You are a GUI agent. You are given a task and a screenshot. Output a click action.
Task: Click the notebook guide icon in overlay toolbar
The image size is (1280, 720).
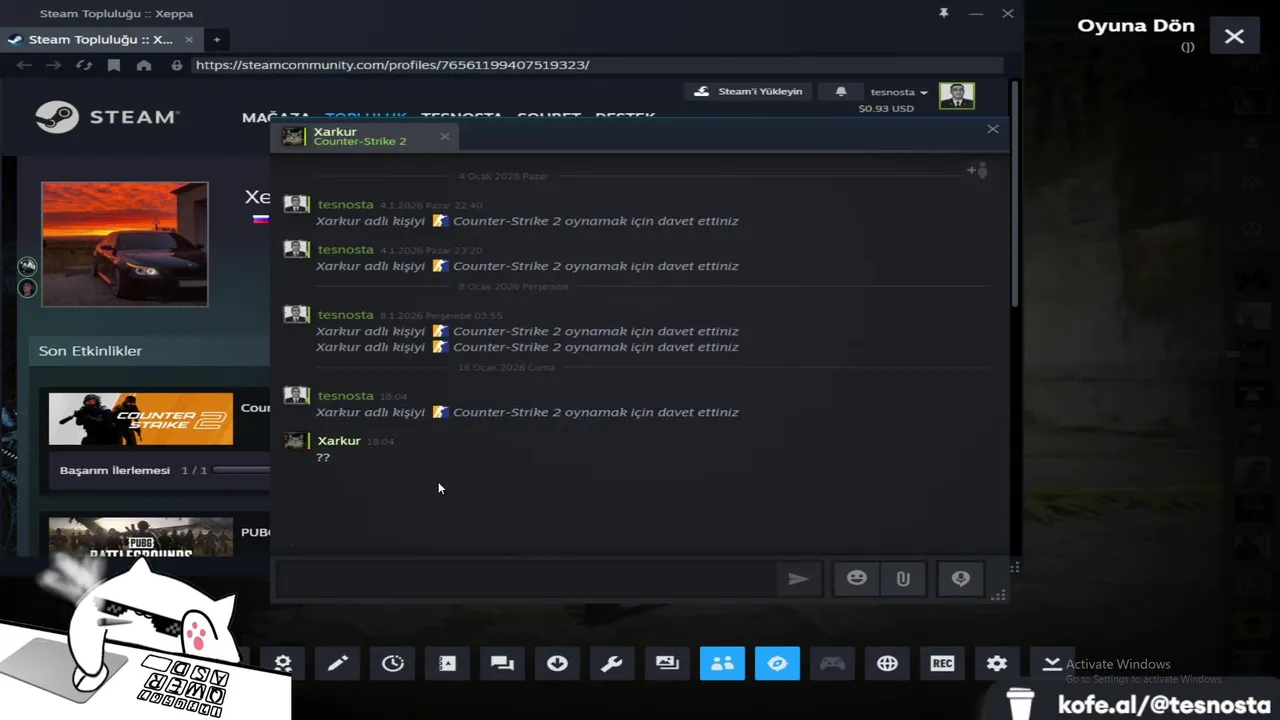(x=448, y=663)
